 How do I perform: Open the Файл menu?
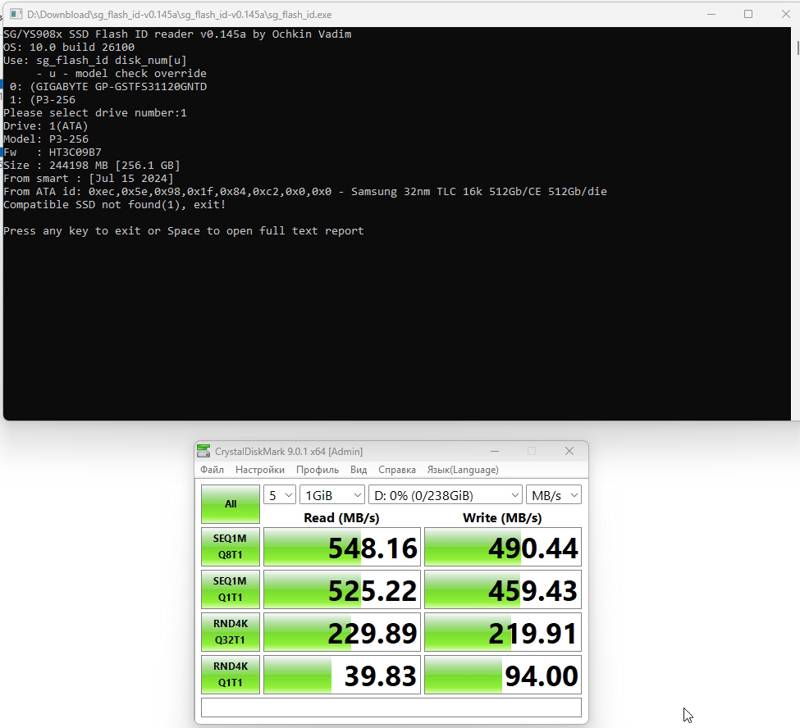(212, 470)
